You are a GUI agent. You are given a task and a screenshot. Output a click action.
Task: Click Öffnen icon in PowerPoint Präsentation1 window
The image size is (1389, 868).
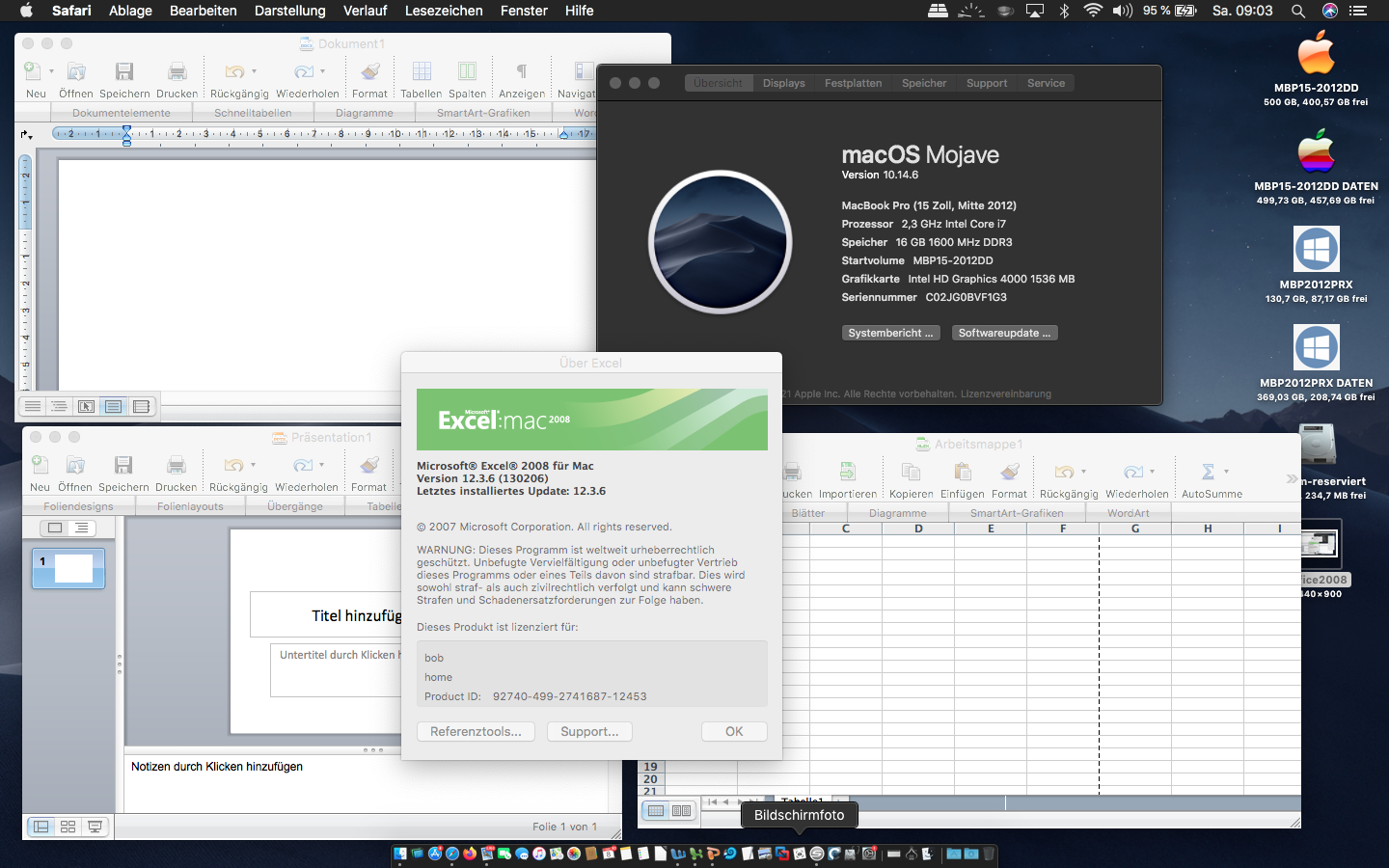pyautogui.click(x=75, y=465)
